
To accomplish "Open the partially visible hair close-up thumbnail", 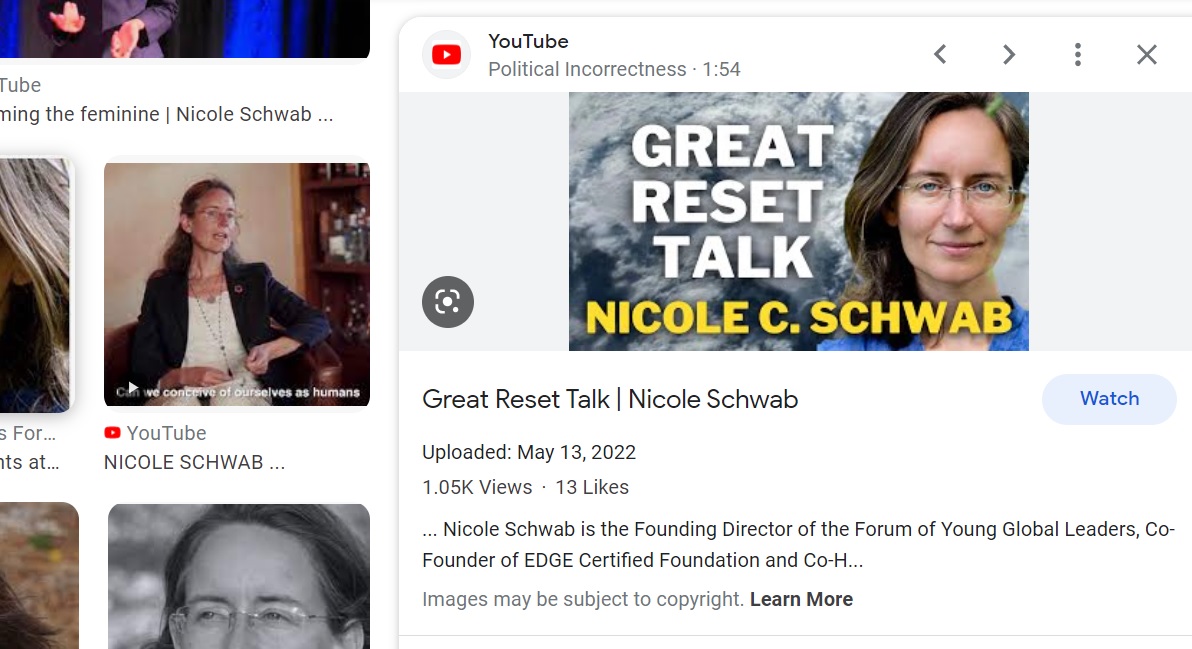I will [35, 284].
